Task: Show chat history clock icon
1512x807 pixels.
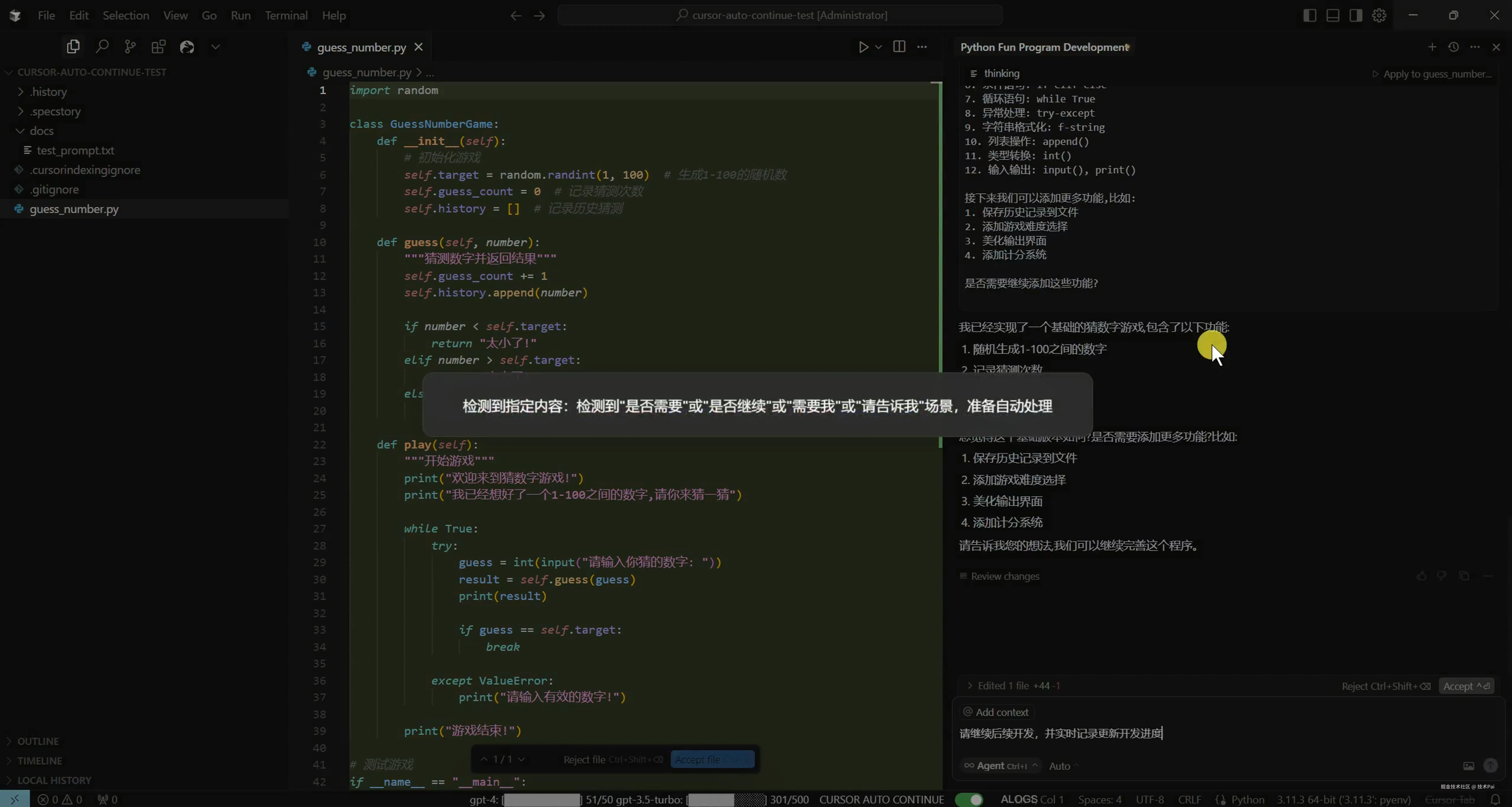Action: click(1453, 47)
